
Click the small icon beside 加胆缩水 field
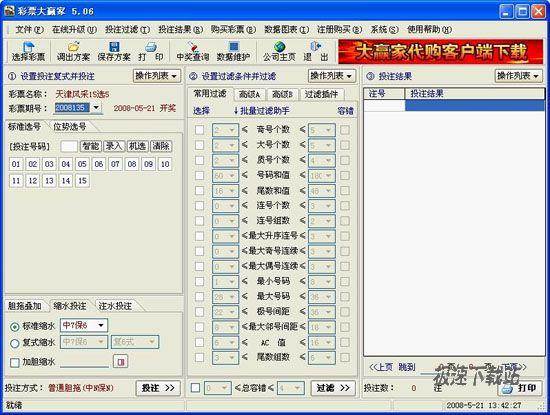(121, 362)
